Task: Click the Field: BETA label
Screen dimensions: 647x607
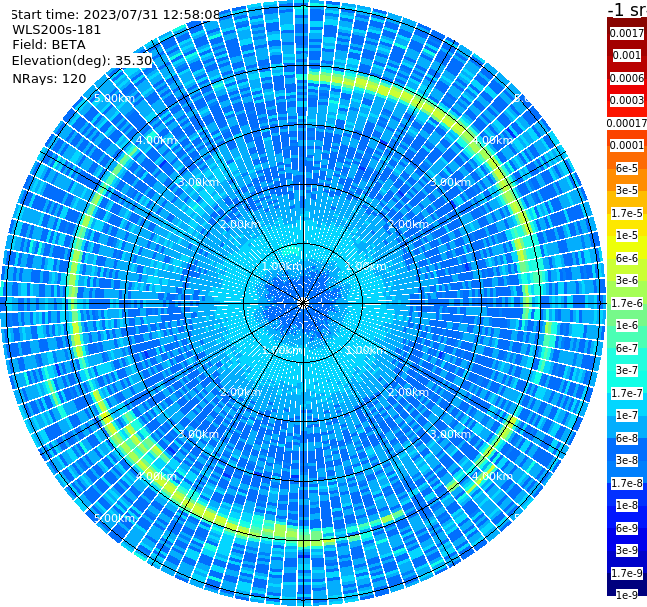Action: click(49, 45)
